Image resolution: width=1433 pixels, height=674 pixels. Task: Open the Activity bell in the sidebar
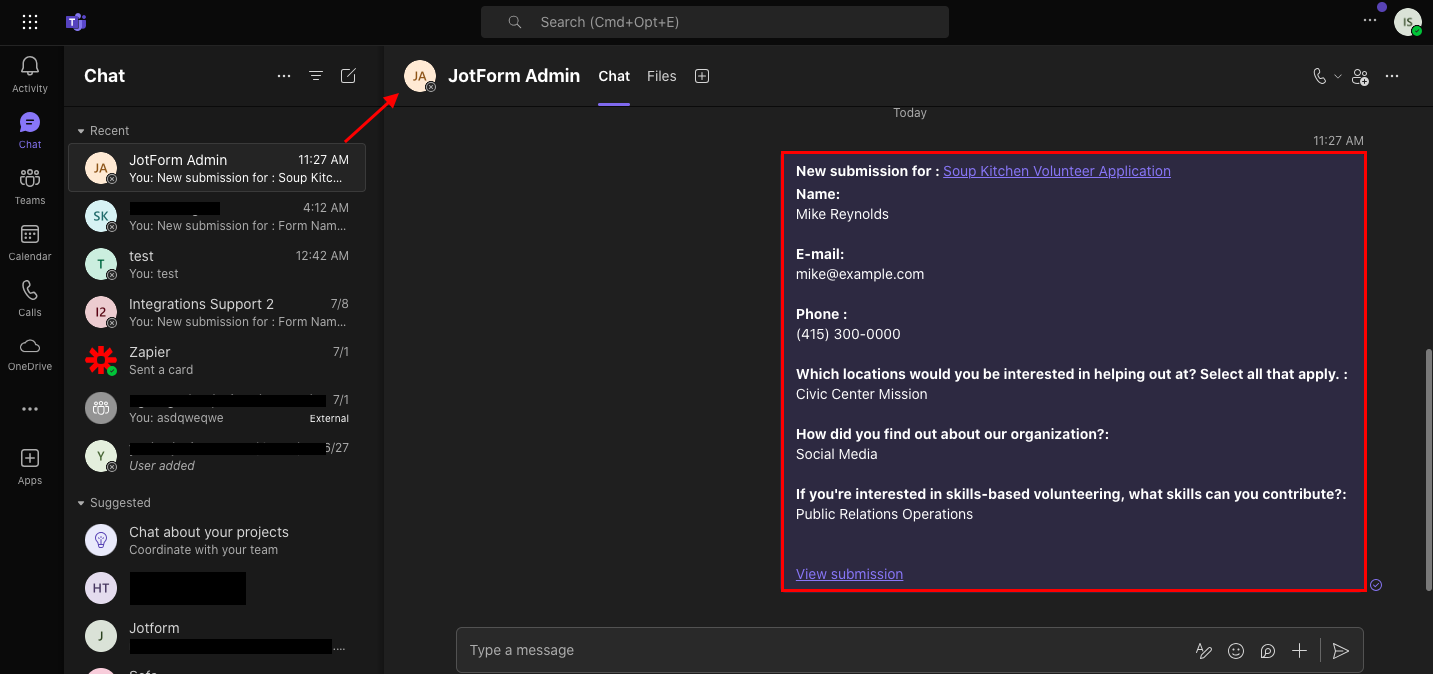[x=30, y=74]
